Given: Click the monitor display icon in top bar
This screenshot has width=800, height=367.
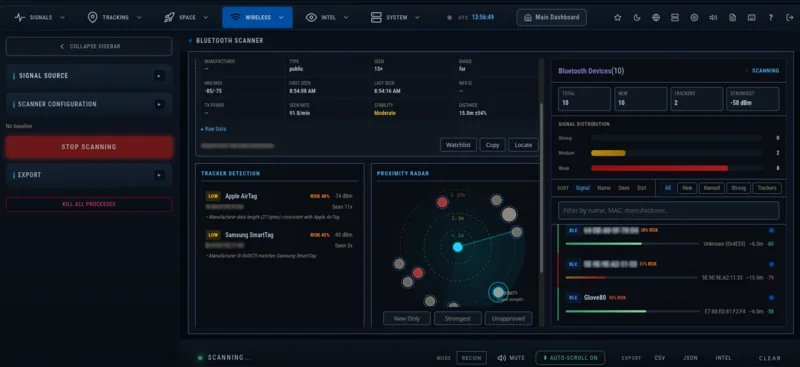Looking at the screenshot, I should coord(752,17).
